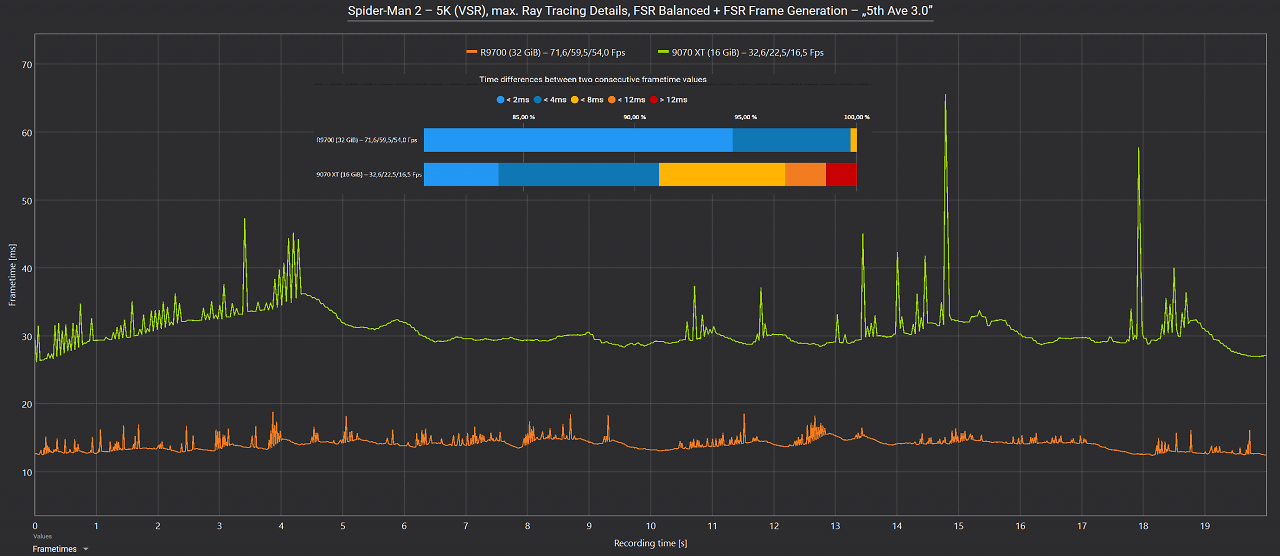Click the 9070 XT dark-blue under-4ms segment
This screenshot has height=556, width=1280.
(578, 175)
